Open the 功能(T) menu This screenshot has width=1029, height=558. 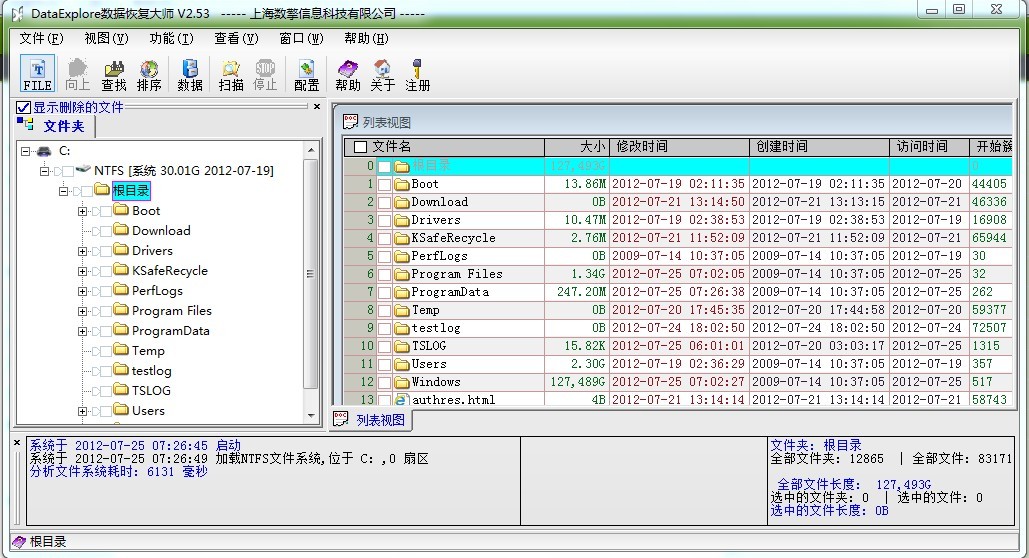click(x=171, y=39)
